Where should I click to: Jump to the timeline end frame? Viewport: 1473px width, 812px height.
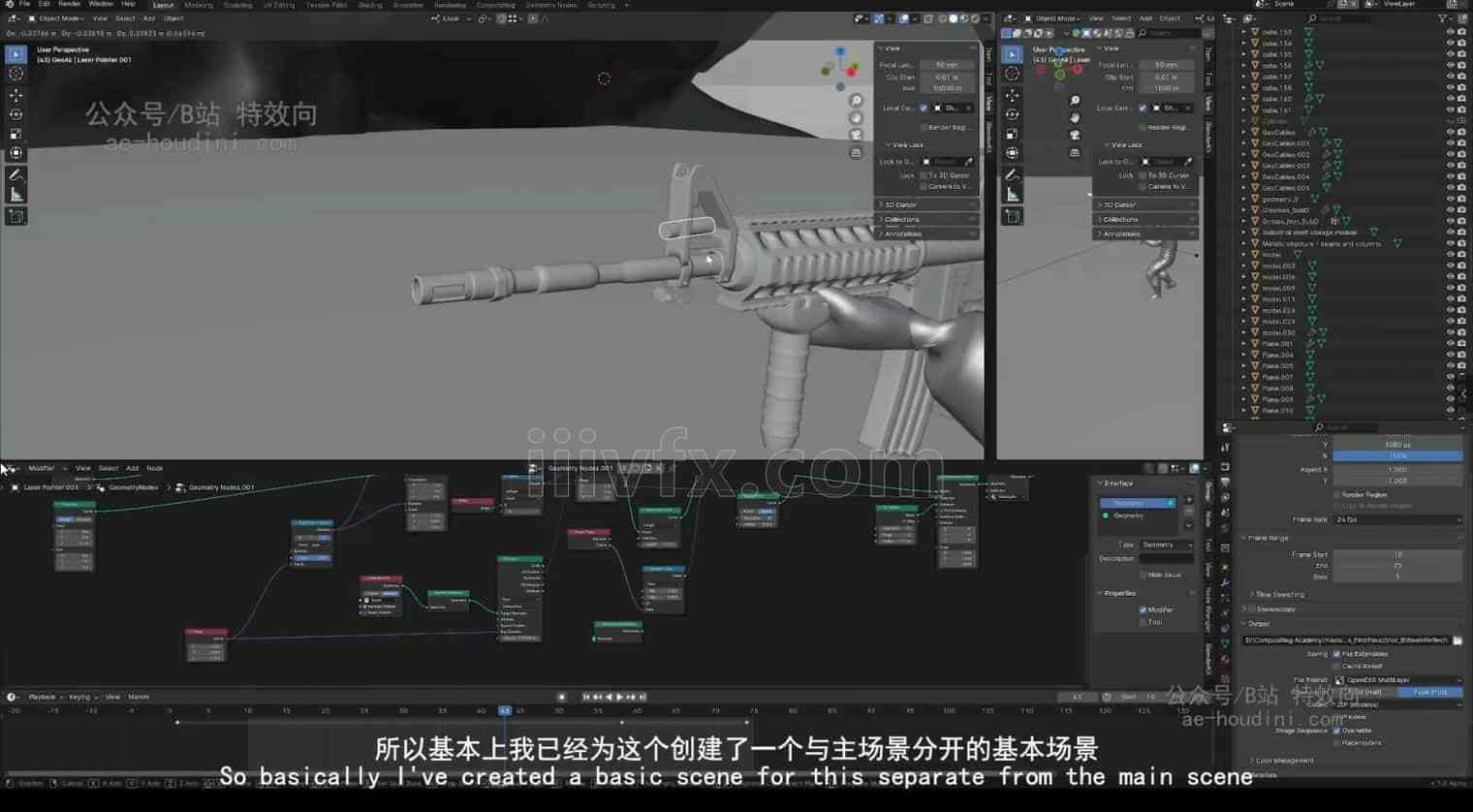(642, 698)
